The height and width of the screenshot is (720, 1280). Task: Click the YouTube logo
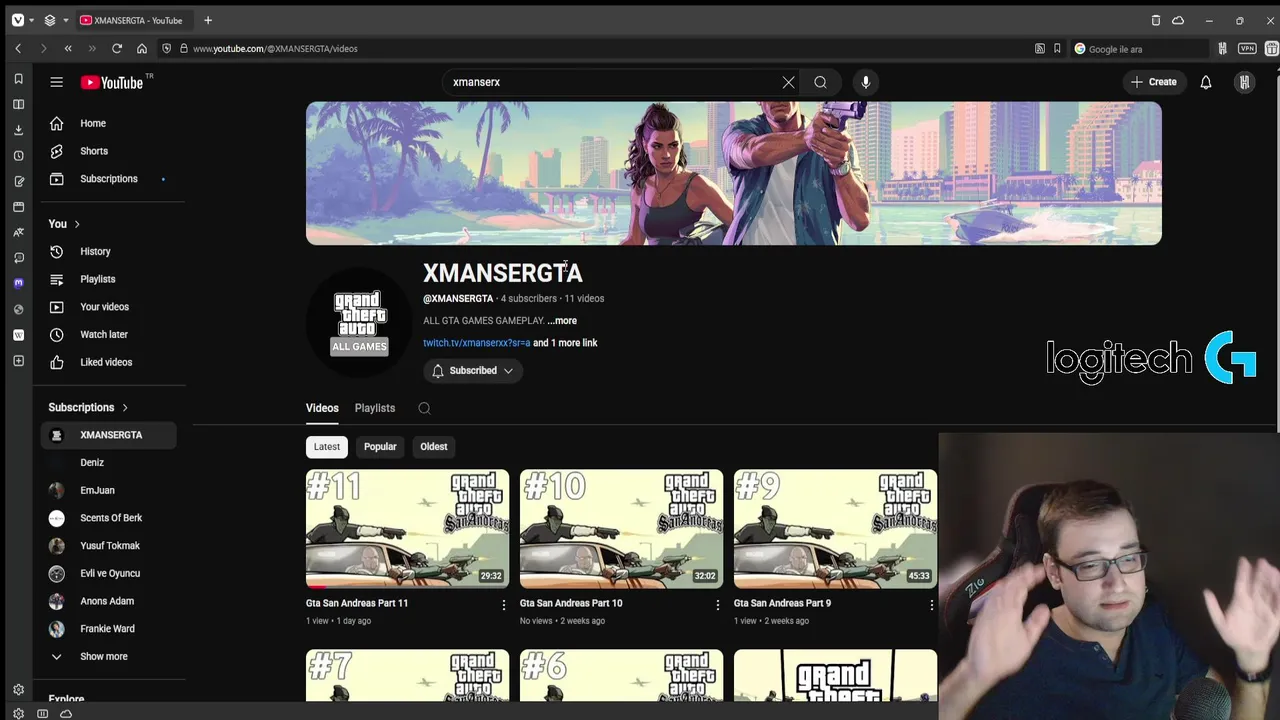(x=112, y=82)
